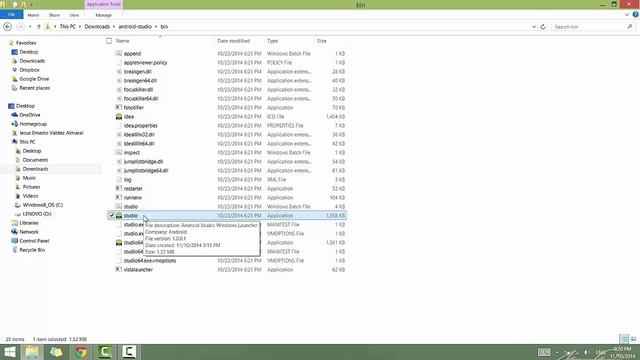Image resolution: width=640 pixels, height=360 pixels.
Task: Open Dropbox in Favorites
Action: pyautogui.click(x=29, y=70)
